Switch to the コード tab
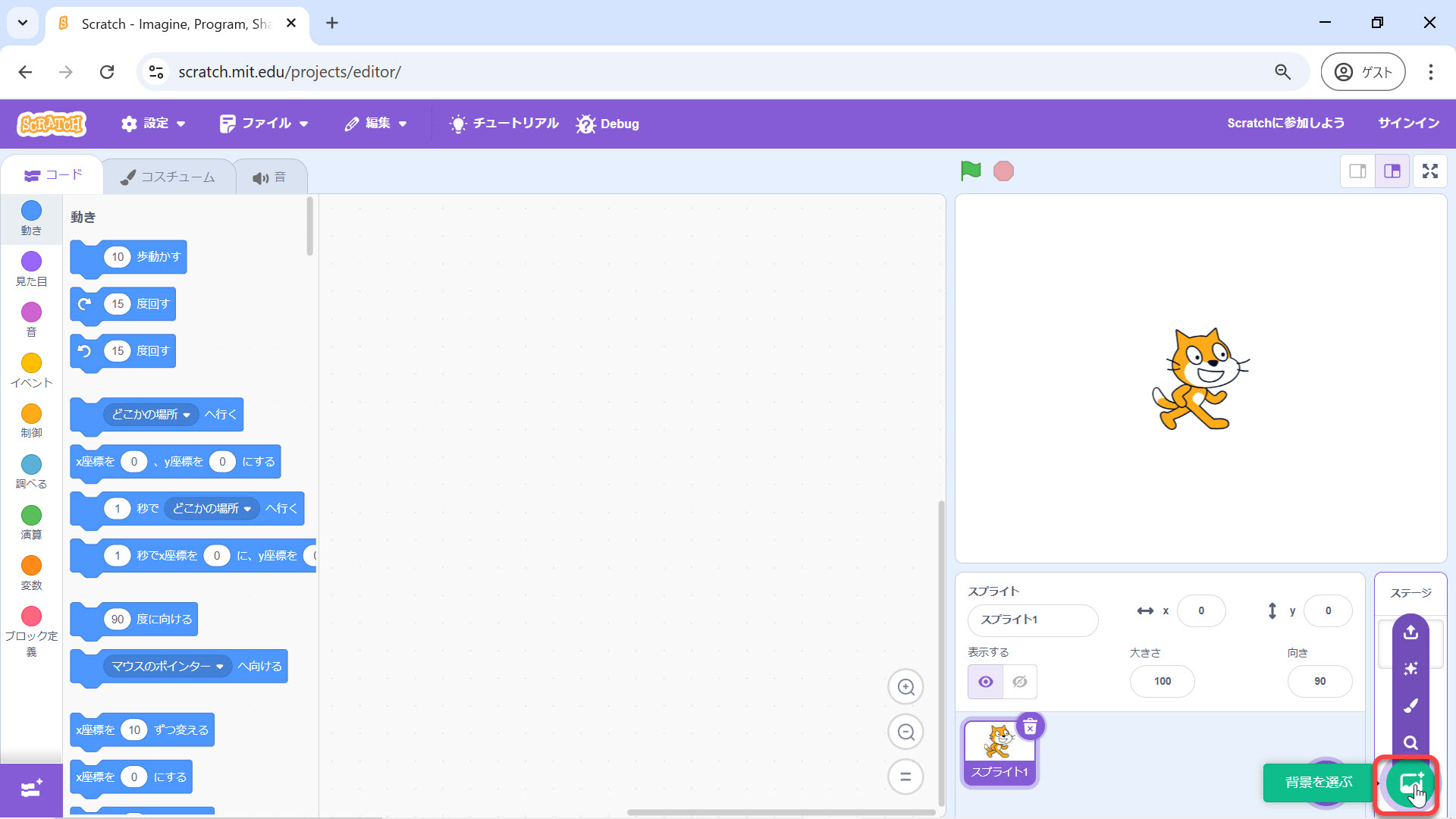 tap(52, 175)
